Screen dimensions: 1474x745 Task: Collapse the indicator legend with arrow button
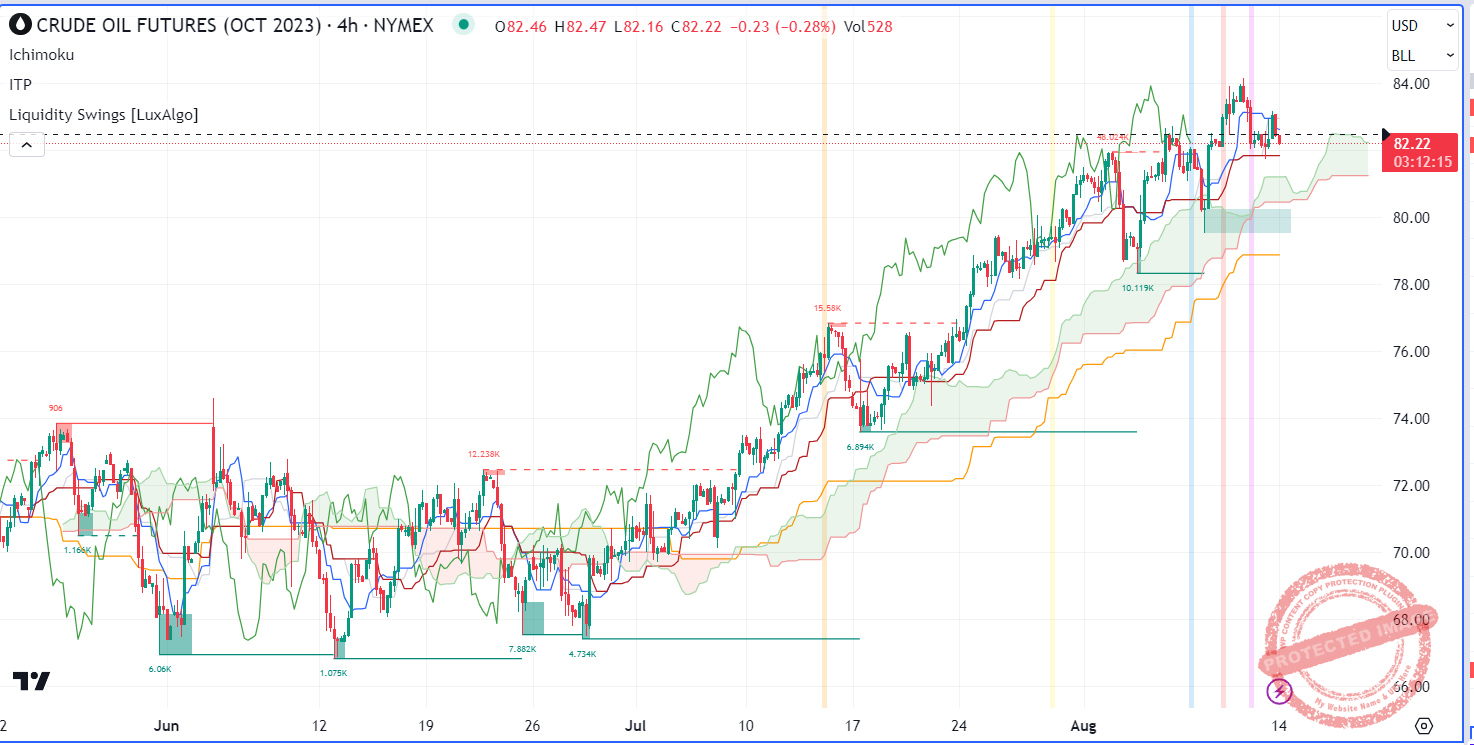click(x=27, y=146)
